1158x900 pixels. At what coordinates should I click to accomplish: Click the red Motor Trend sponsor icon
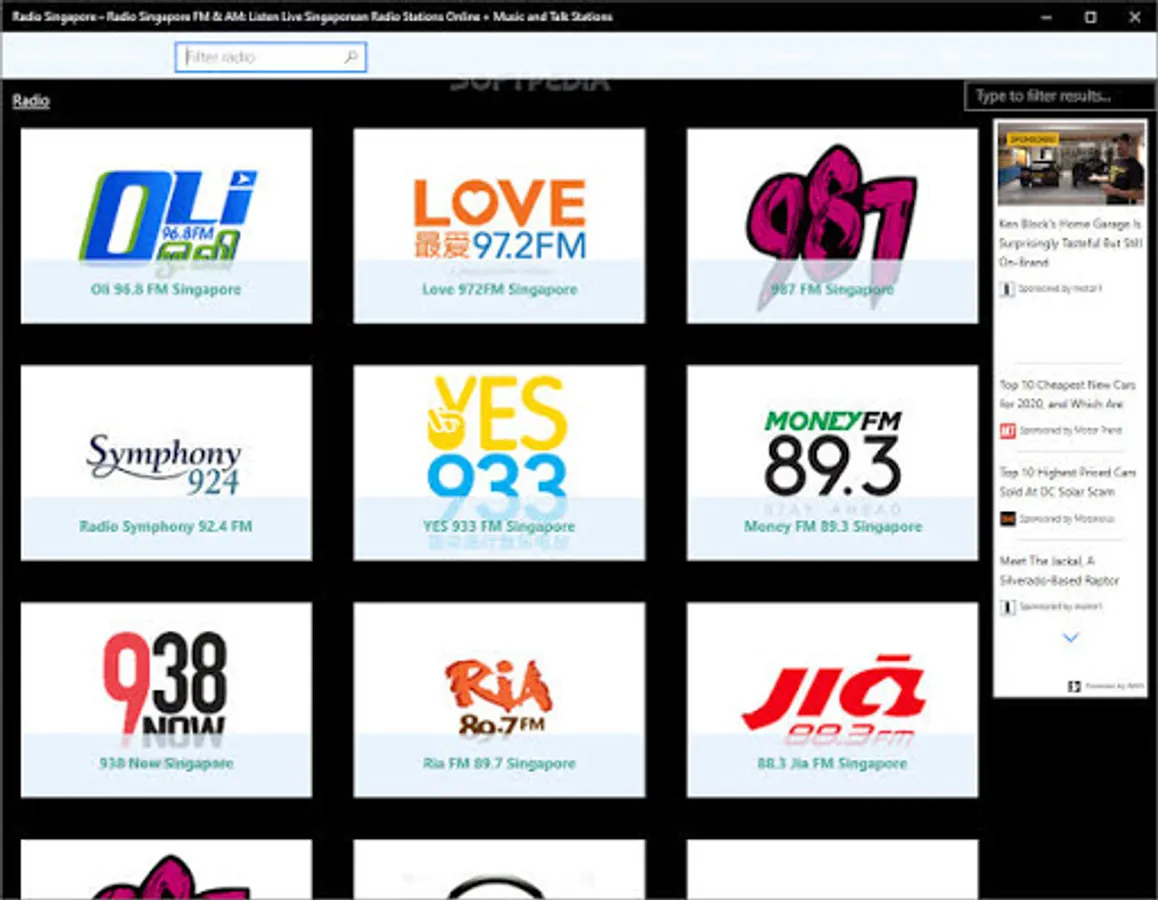pos(1007,430)
